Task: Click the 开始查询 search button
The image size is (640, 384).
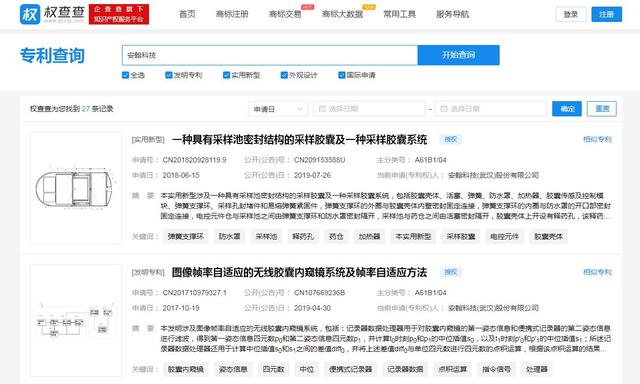Action: point(458,55)
